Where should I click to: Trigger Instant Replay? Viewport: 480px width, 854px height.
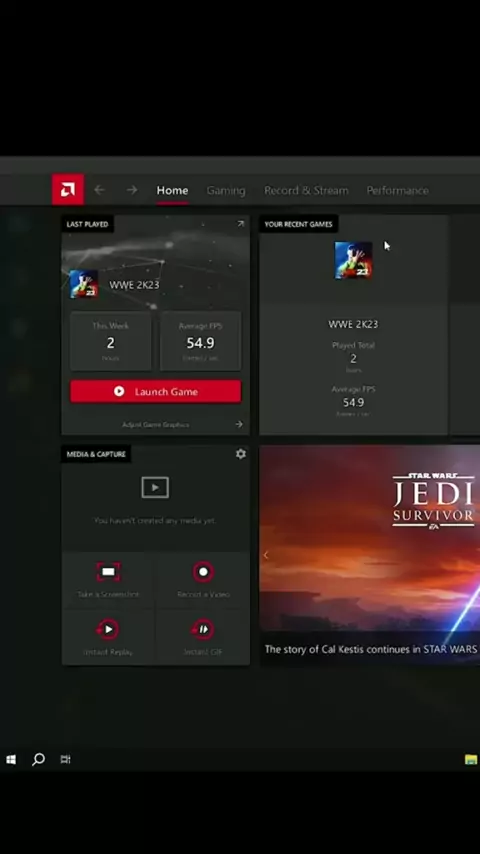[108, 629]
